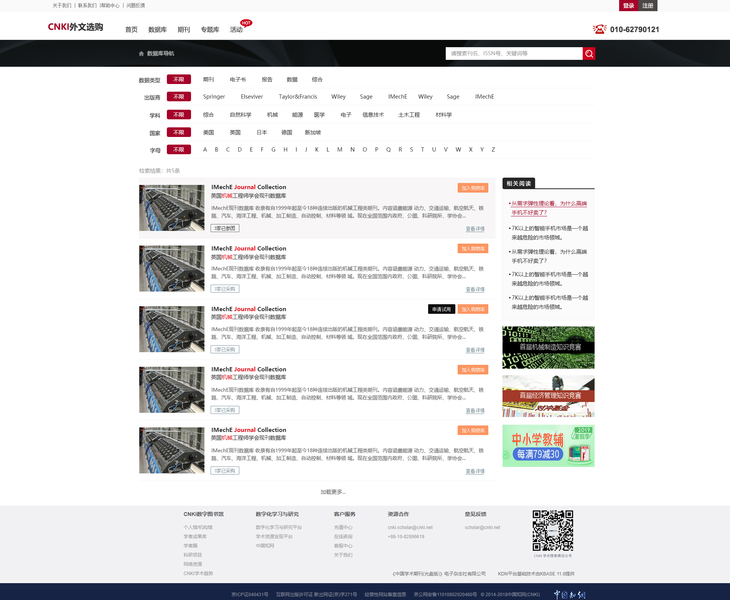Select 不限 in the 国家 row
The image size is (730, 600).
(x=179, y=133)
